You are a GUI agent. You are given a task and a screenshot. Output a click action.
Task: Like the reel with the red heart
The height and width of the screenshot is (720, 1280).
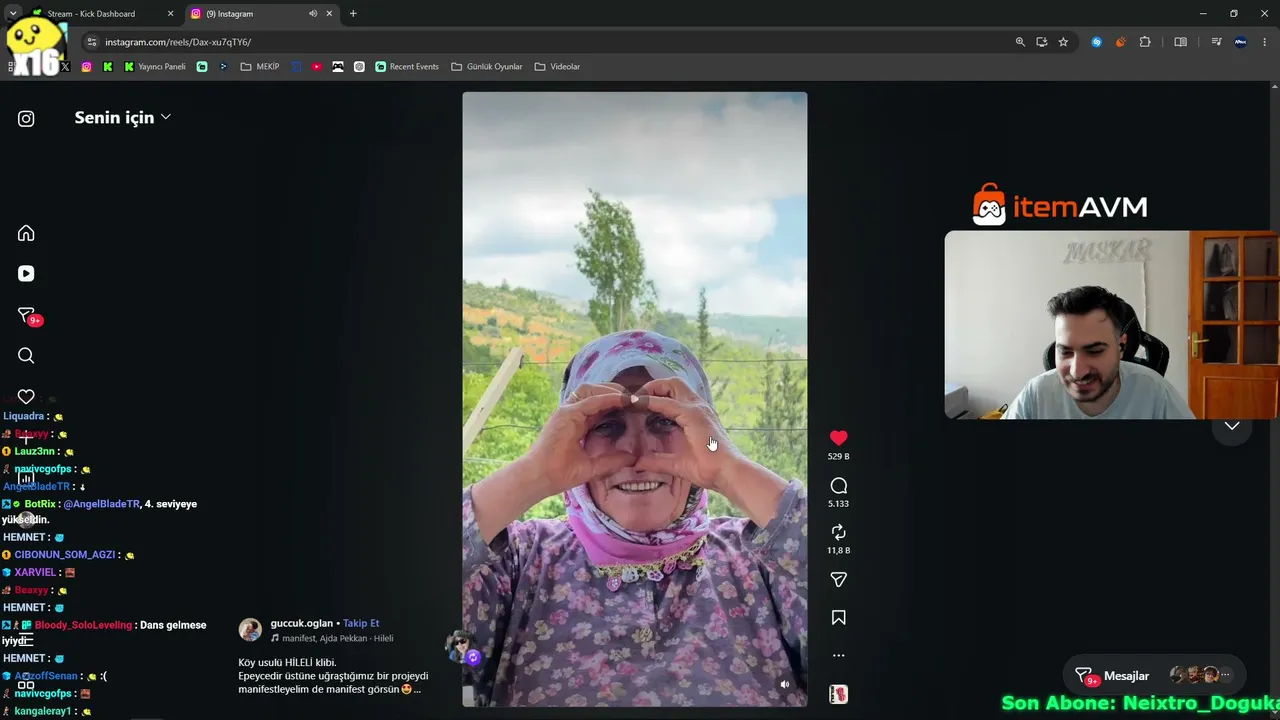[839, 438]
